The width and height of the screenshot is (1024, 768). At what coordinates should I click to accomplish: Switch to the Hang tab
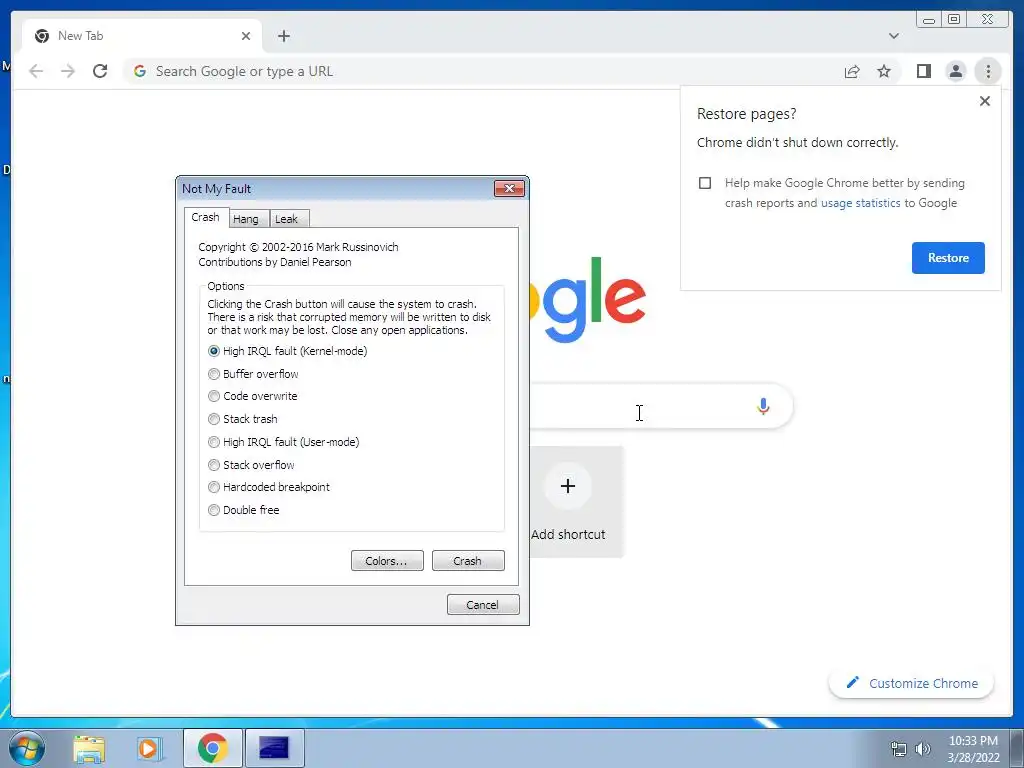coord(246,219)
